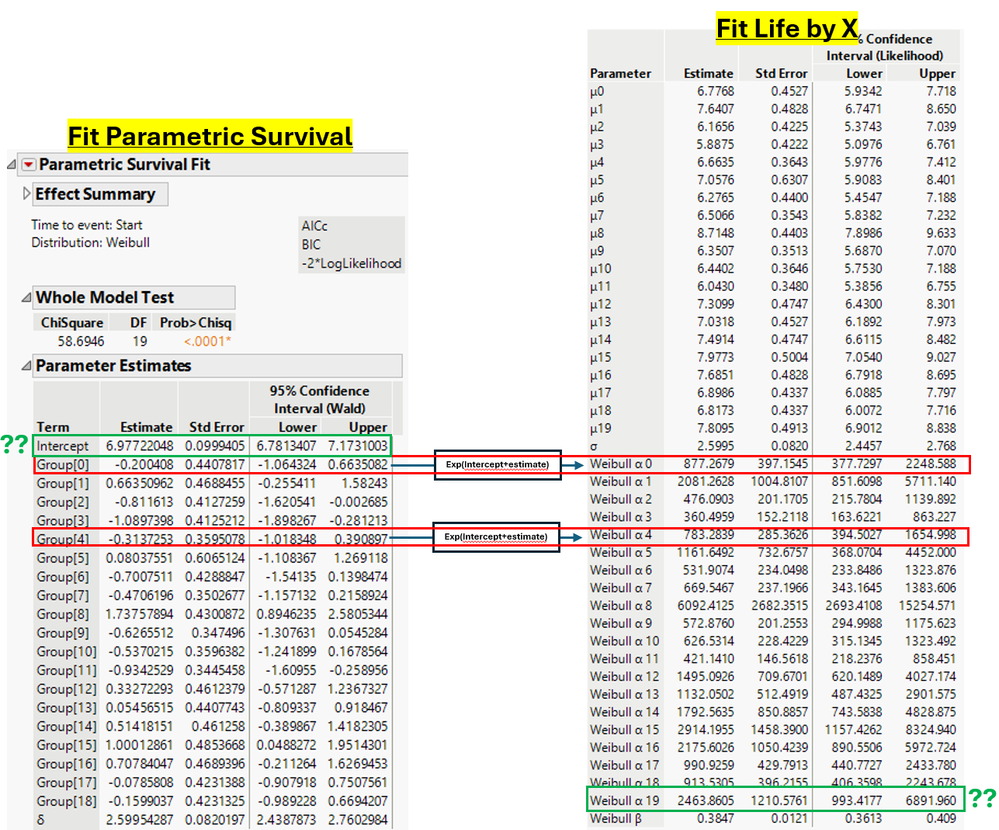Click μ15 std error 0.5004
Viewport: 999px width, 830px height.
(789, 357)
